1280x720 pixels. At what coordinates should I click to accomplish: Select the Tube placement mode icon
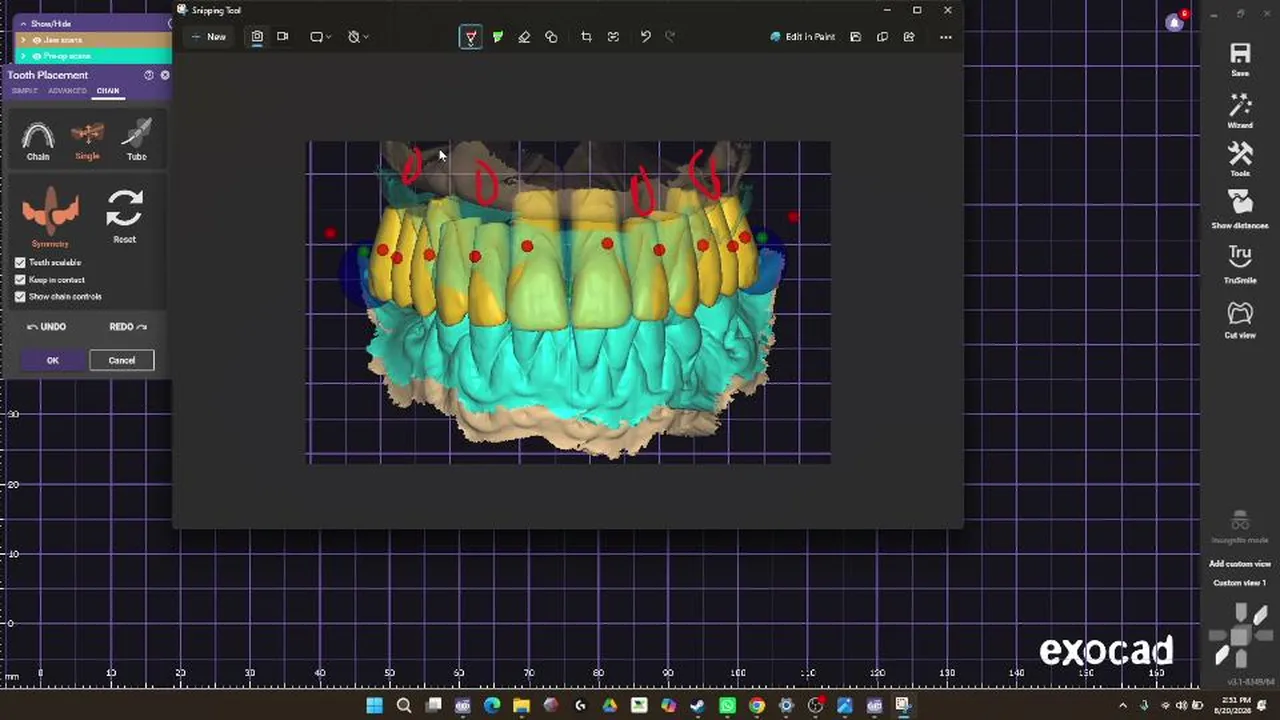137,134
